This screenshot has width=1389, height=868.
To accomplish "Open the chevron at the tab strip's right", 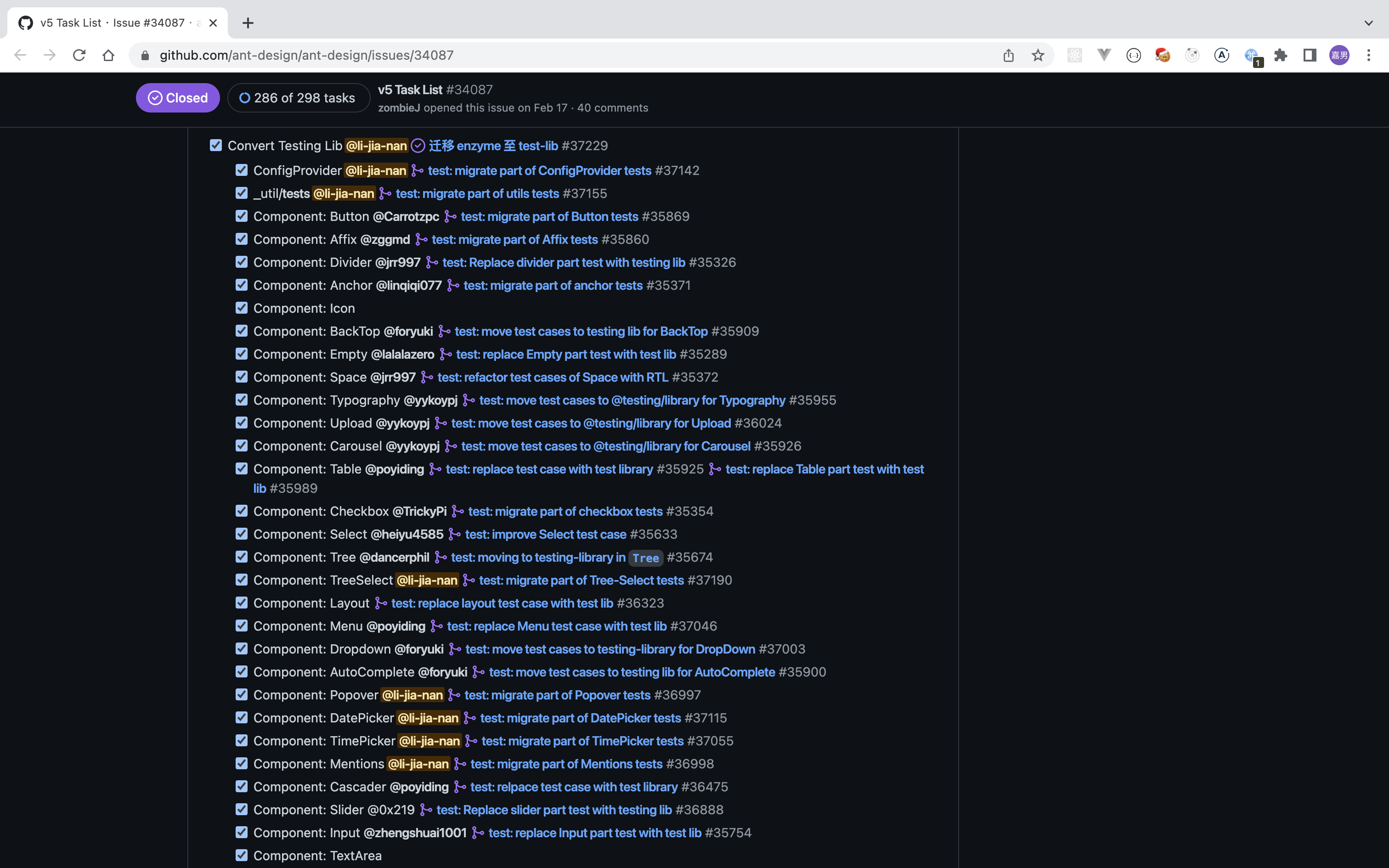I will (1368, 23).
